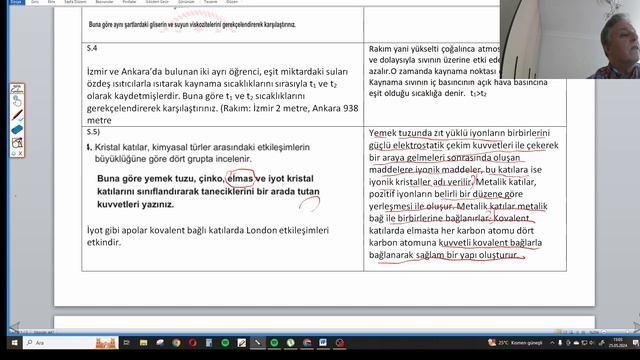Image resolution: width=640 pixels, height=360 pixels.
Task: Show hidden system tray icons
Action: pos(552,343)
